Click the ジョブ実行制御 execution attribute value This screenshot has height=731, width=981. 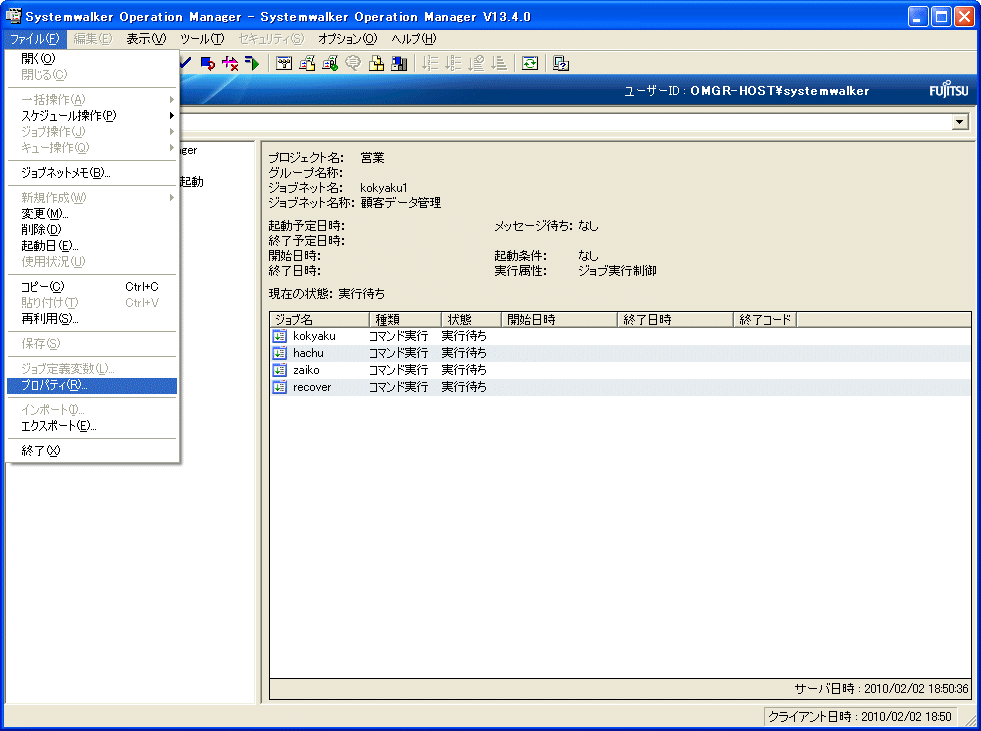pyautogui.click(x=618, y=271)
